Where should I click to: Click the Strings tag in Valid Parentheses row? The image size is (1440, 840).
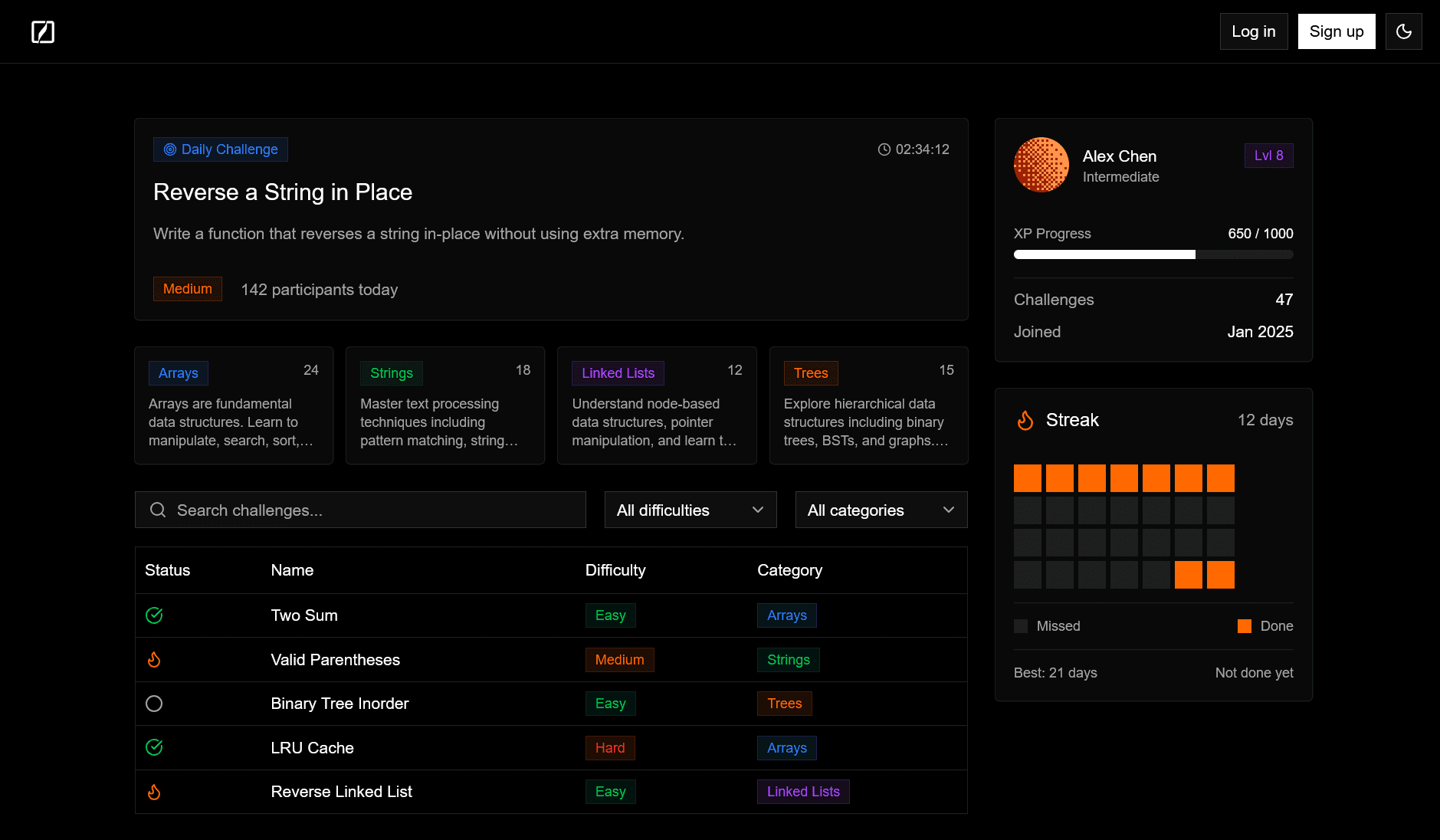pyautogui.click(x=789, y=660)
